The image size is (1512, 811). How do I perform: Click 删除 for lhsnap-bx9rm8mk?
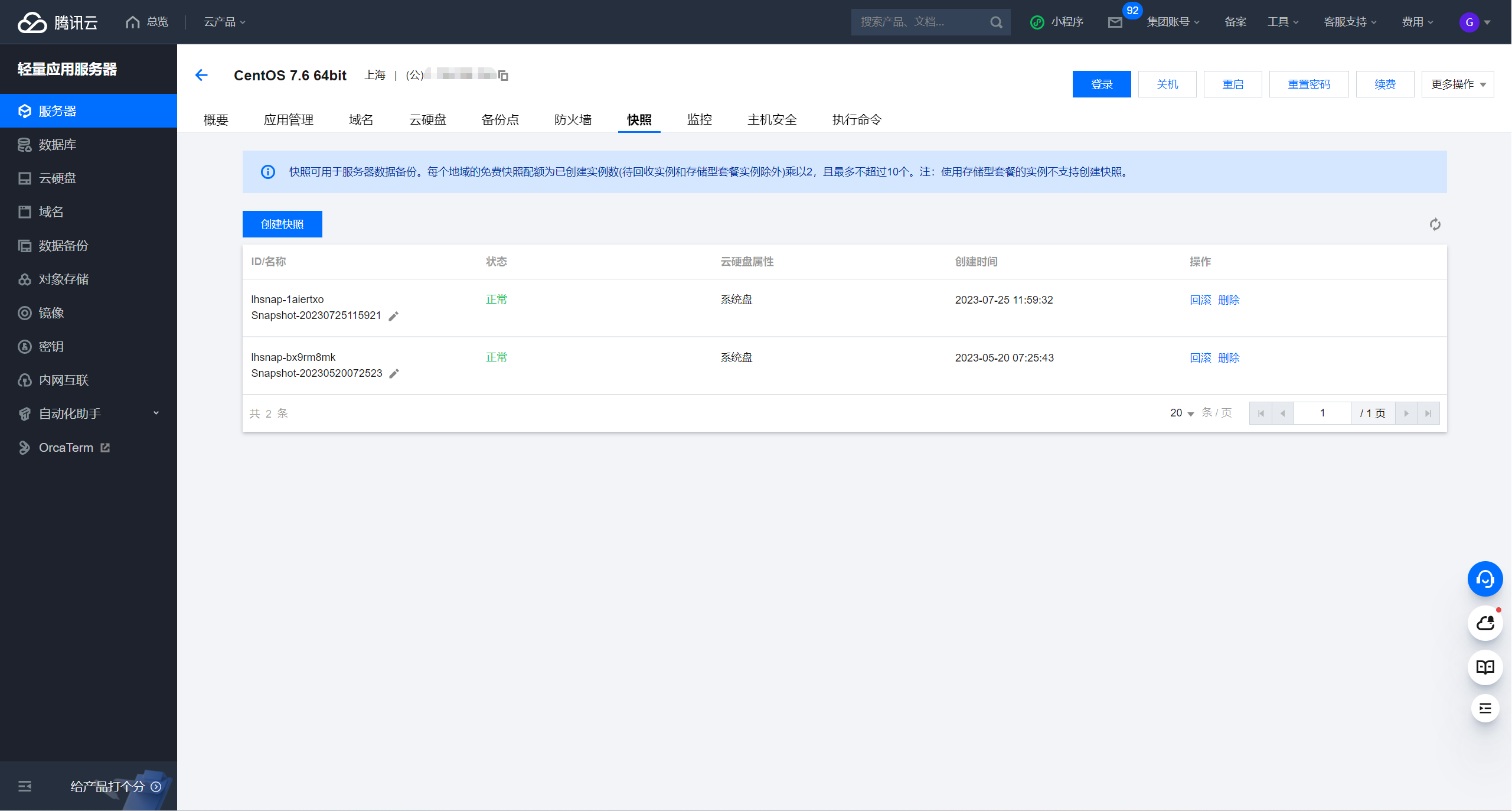tap(1229, 358)
